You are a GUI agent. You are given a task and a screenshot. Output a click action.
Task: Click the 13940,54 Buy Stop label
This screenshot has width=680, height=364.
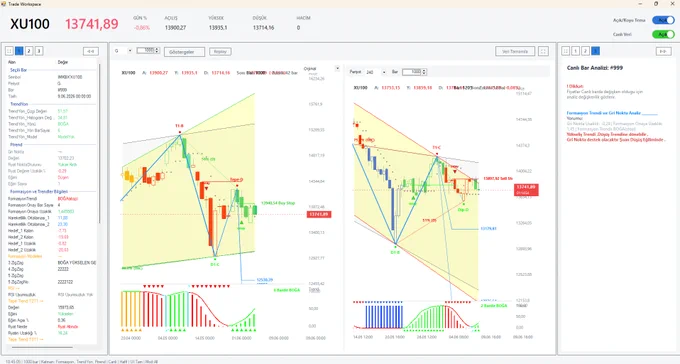coord(278,203)
